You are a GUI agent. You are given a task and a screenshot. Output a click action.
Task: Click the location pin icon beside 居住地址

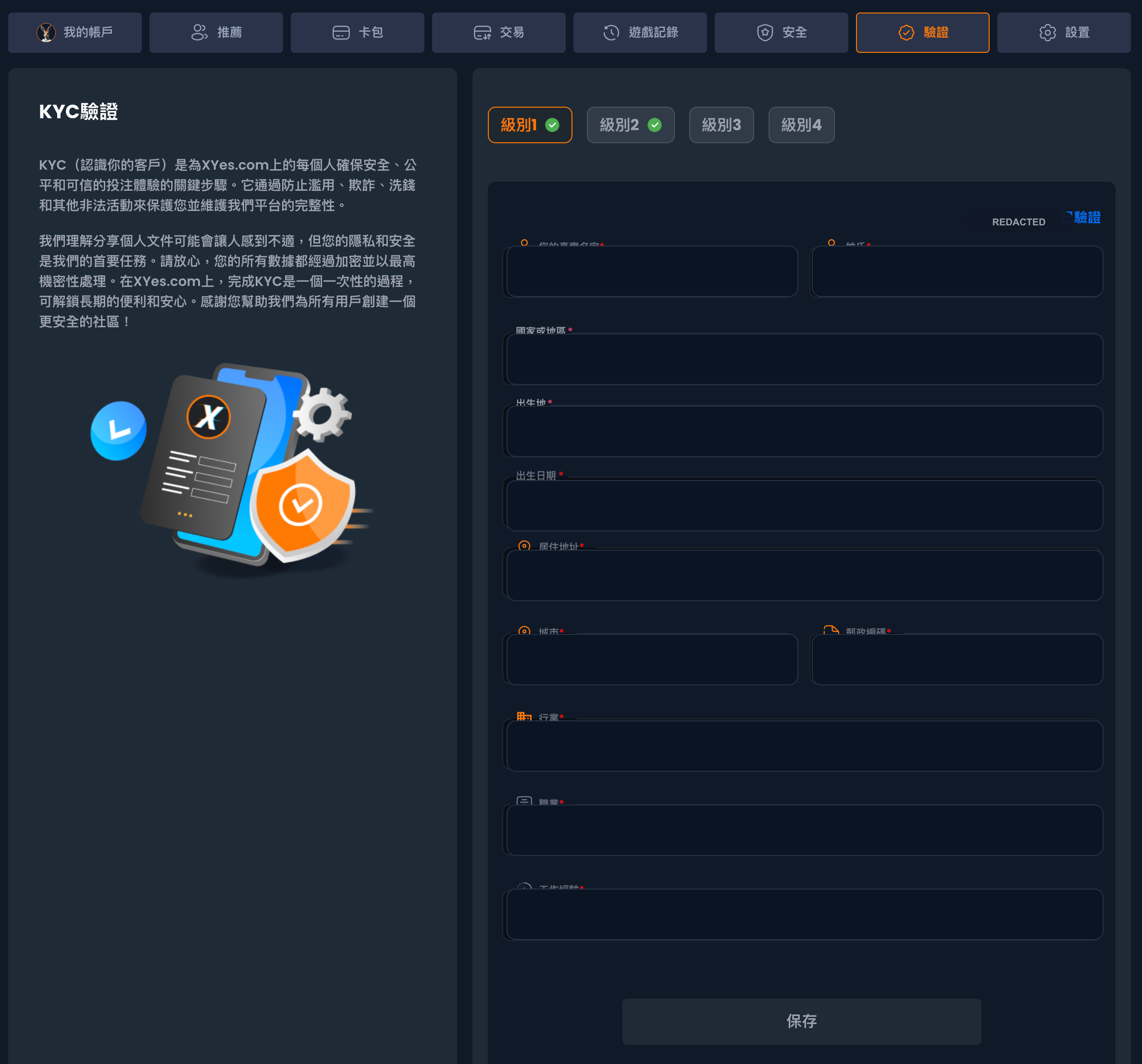click(x=524, y=546)
